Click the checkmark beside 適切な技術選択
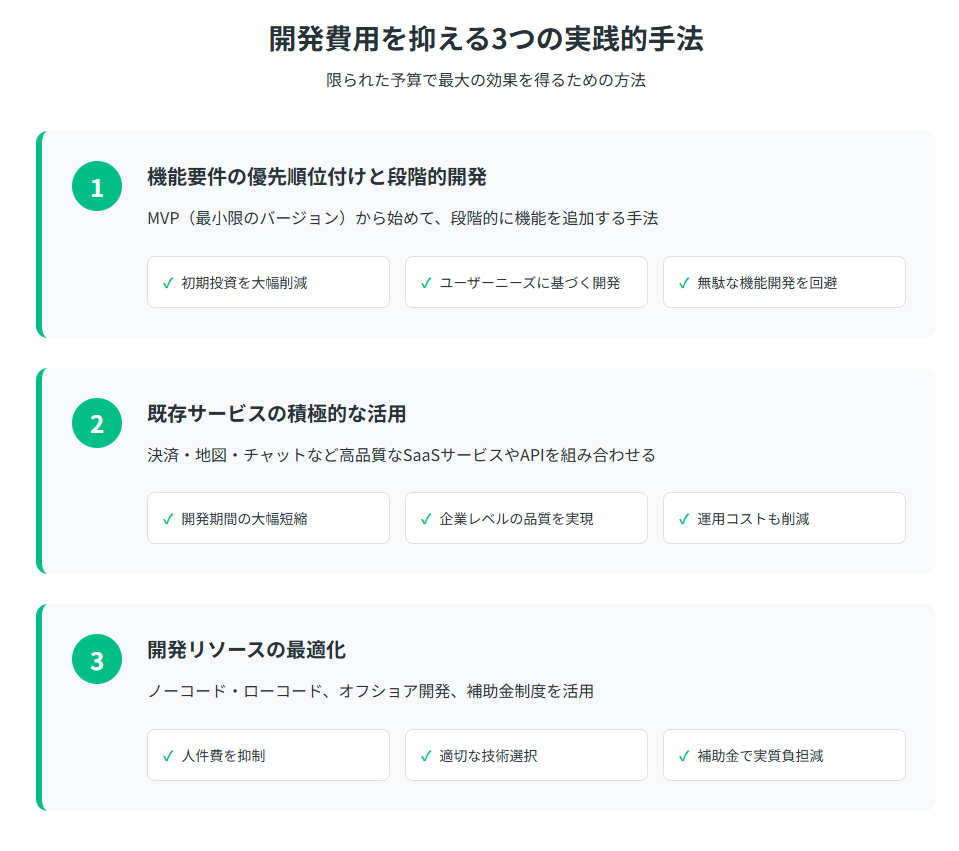 tap(426, 756)
